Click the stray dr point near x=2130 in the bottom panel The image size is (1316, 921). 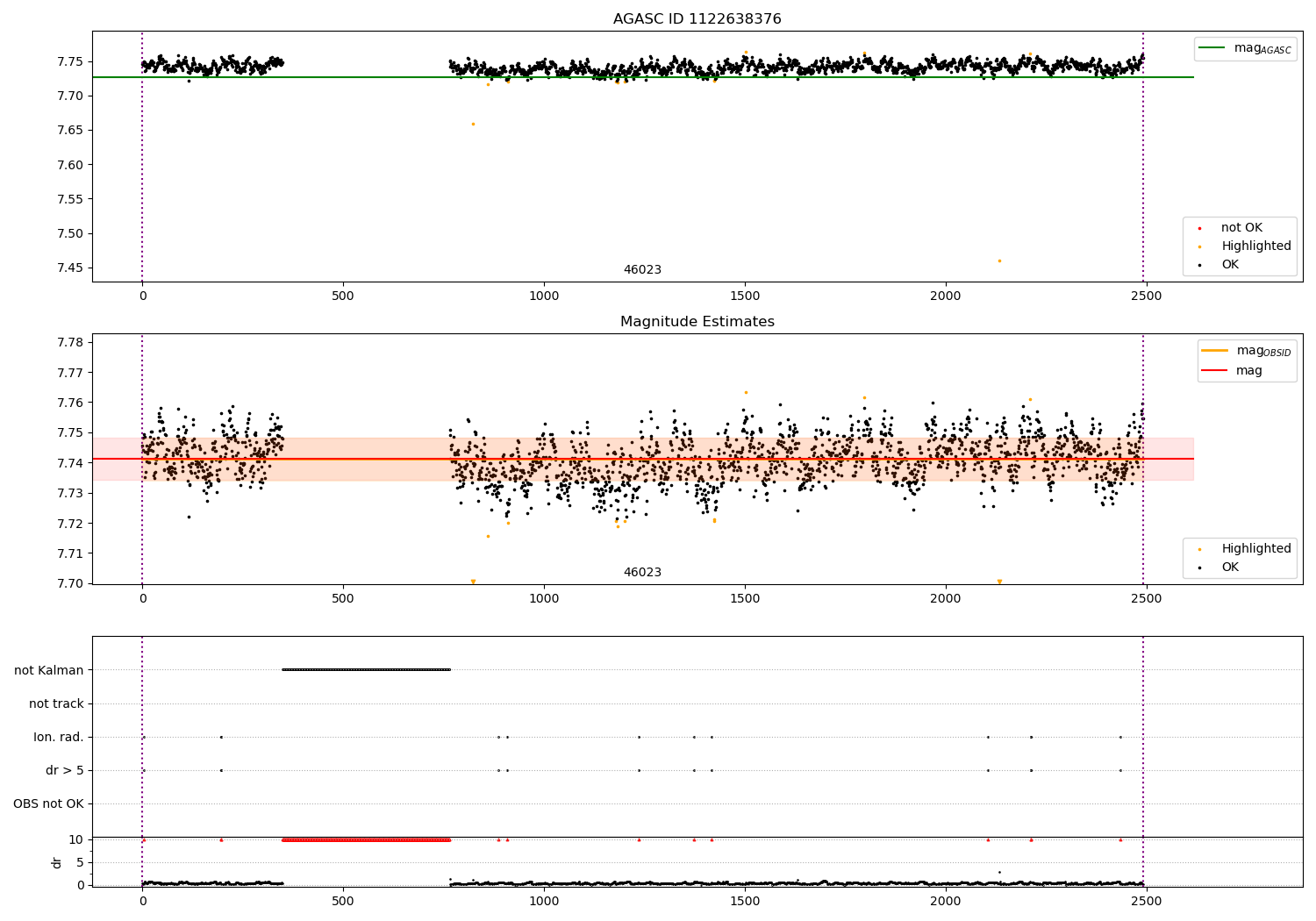pyautogui.click(x=999, y=872)
